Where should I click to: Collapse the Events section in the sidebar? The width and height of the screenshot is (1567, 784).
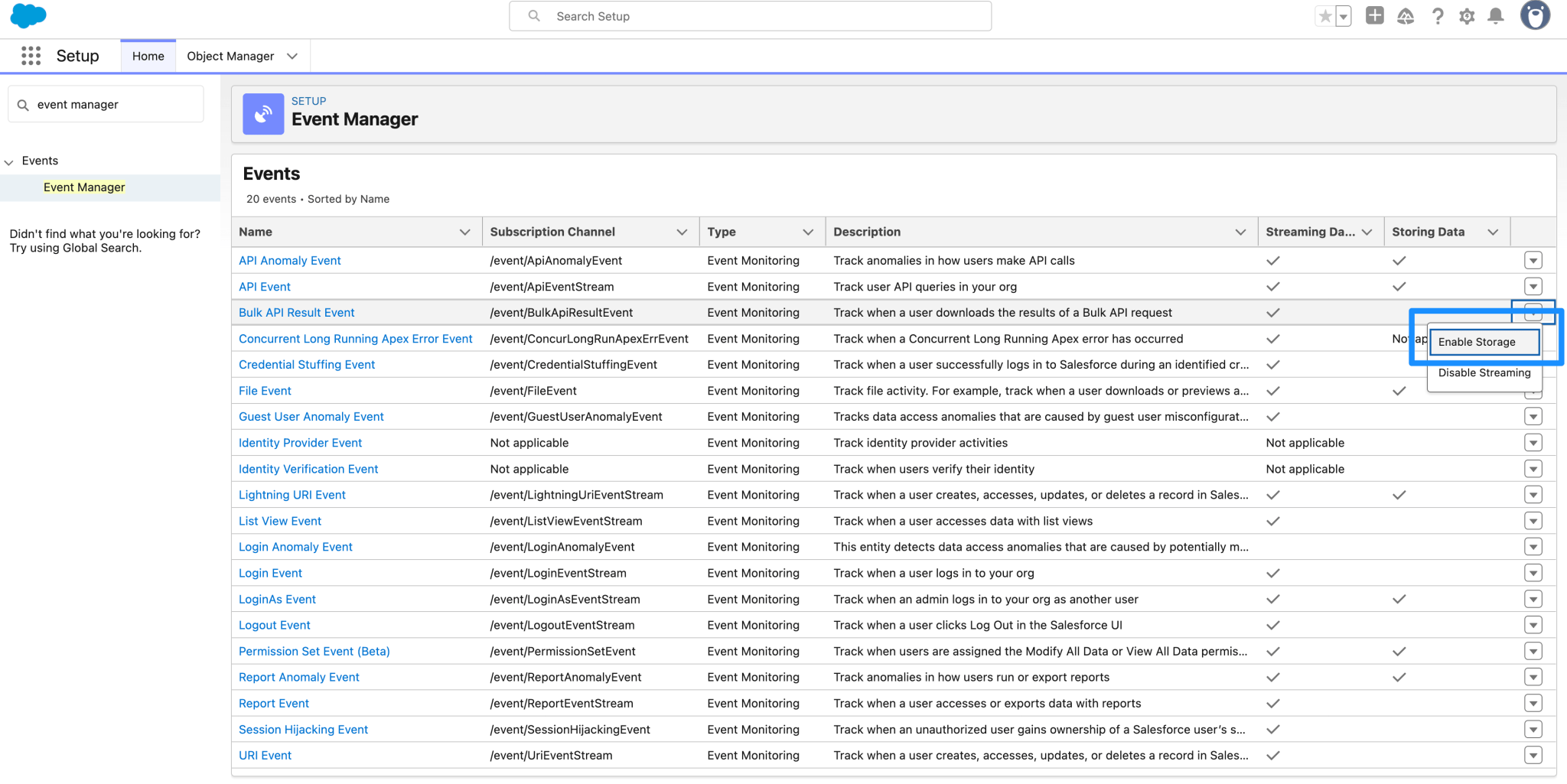click(x=8, y=161)
